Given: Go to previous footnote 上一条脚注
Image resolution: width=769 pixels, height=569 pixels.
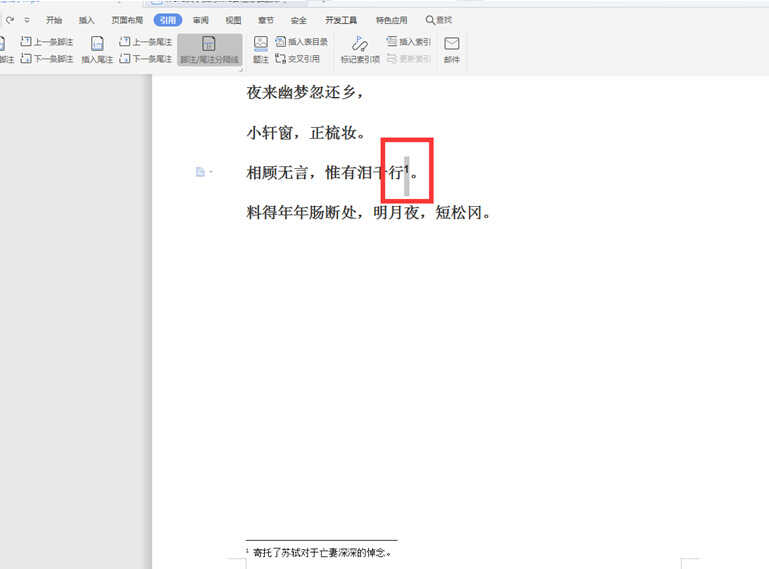Looking at the screenshot, I should [x=47, y=42].
